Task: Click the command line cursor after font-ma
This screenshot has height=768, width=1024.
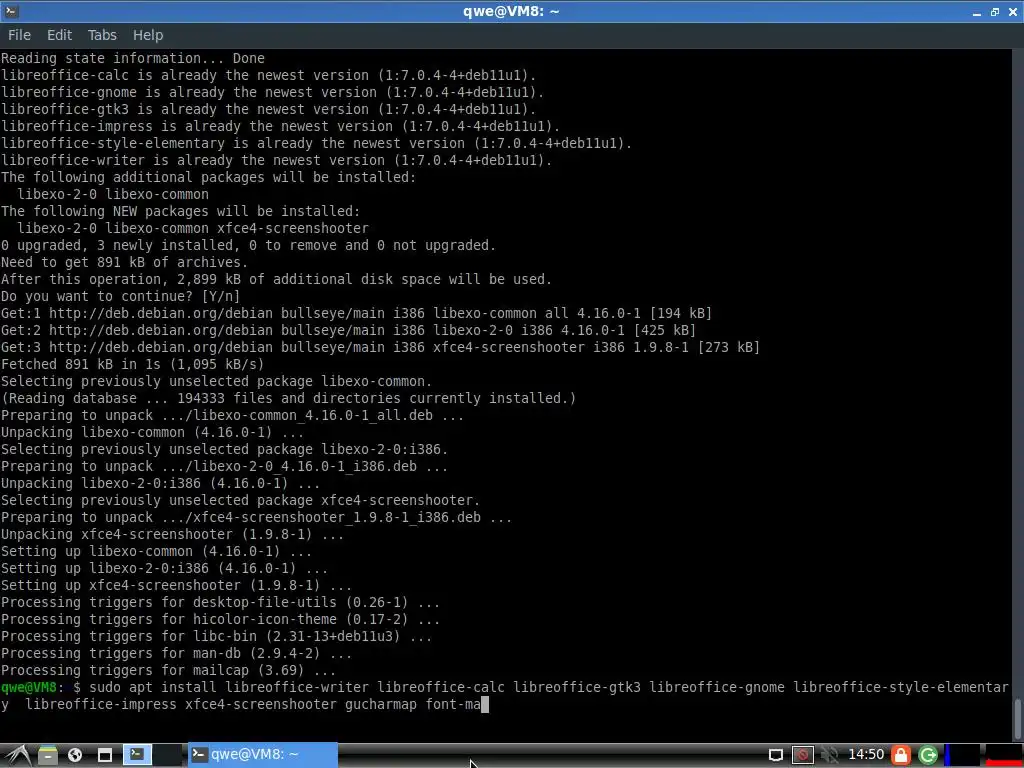Action: 485,705
